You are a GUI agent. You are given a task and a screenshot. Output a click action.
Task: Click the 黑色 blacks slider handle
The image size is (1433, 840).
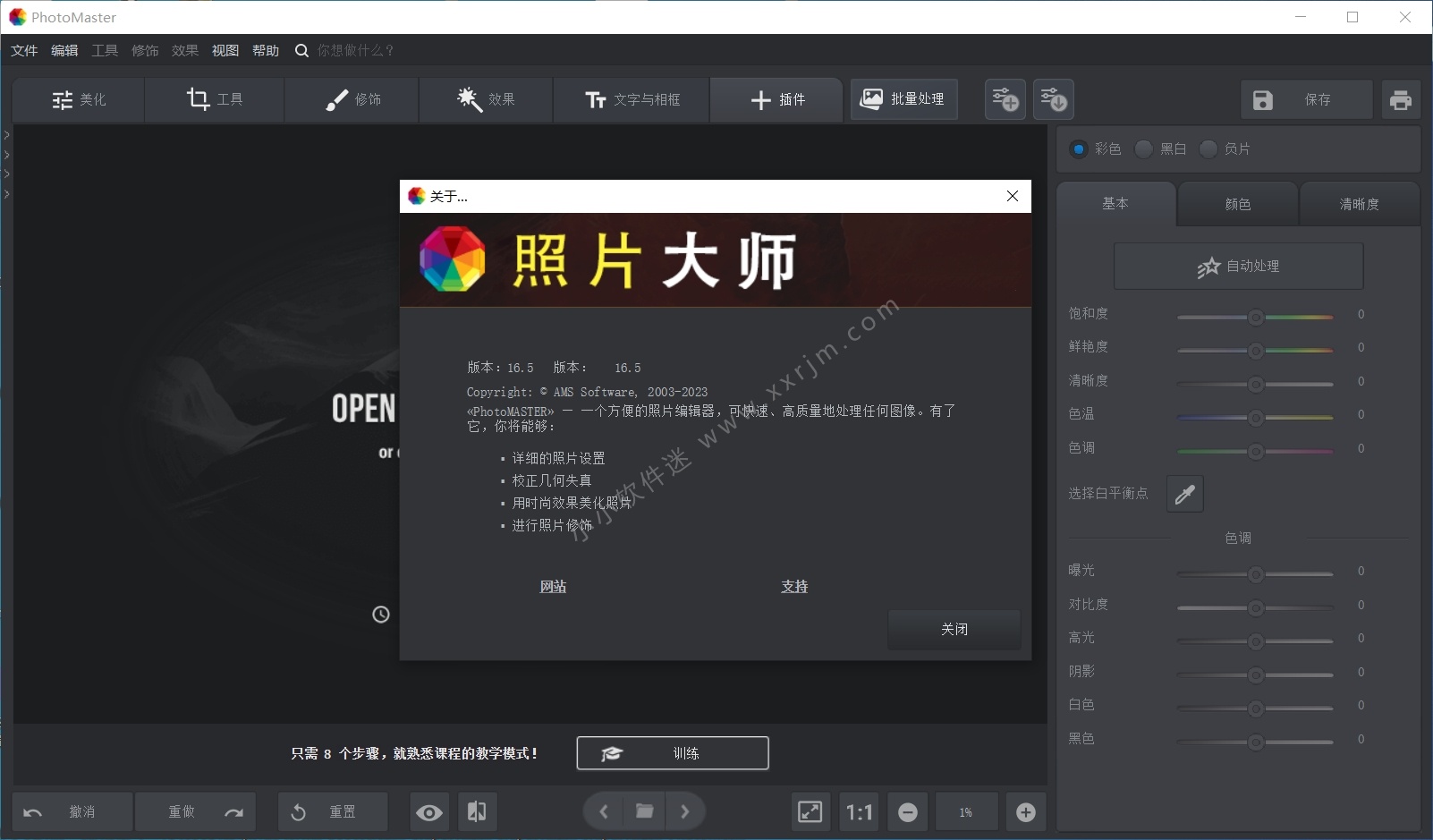click(1256, 742)
